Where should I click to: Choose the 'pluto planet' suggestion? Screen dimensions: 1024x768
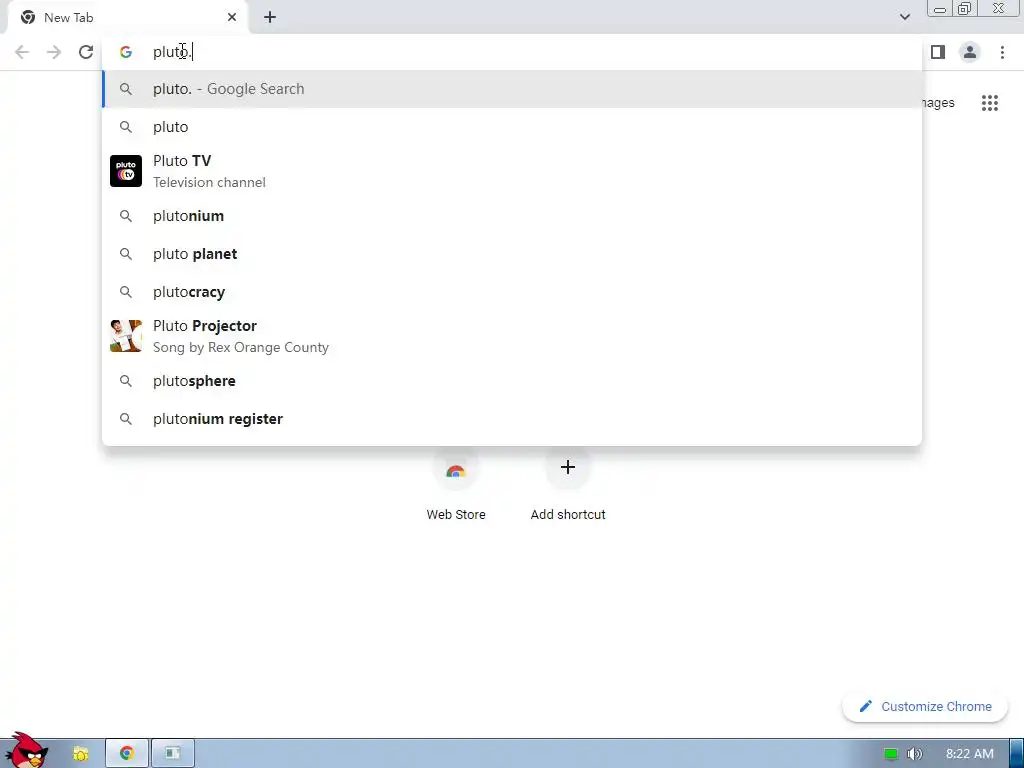pos(512,254)
